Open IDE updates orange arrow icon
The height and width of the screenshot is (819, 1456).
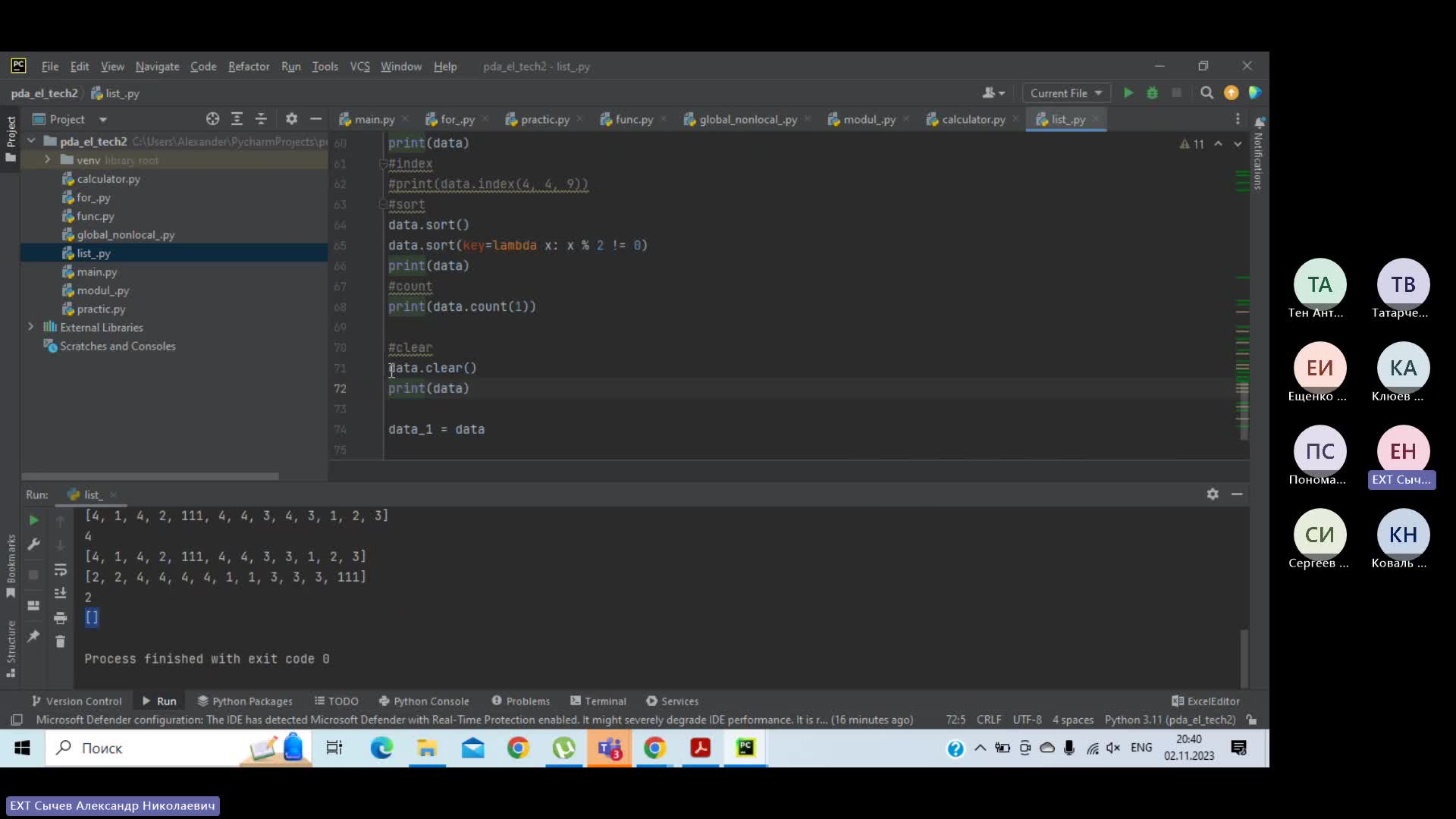(1231, 93)
